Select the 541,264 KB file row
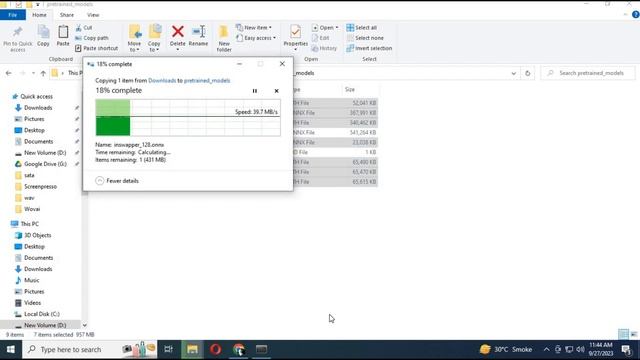640x360 pixels. point(335,133)
